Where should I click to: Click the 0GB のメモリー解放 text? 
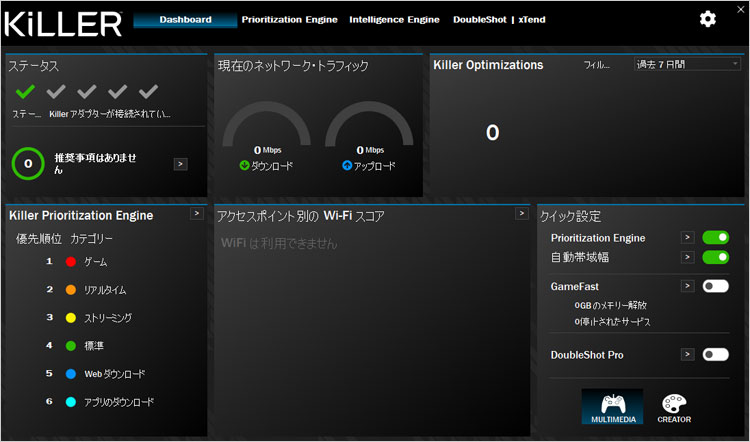610,305
